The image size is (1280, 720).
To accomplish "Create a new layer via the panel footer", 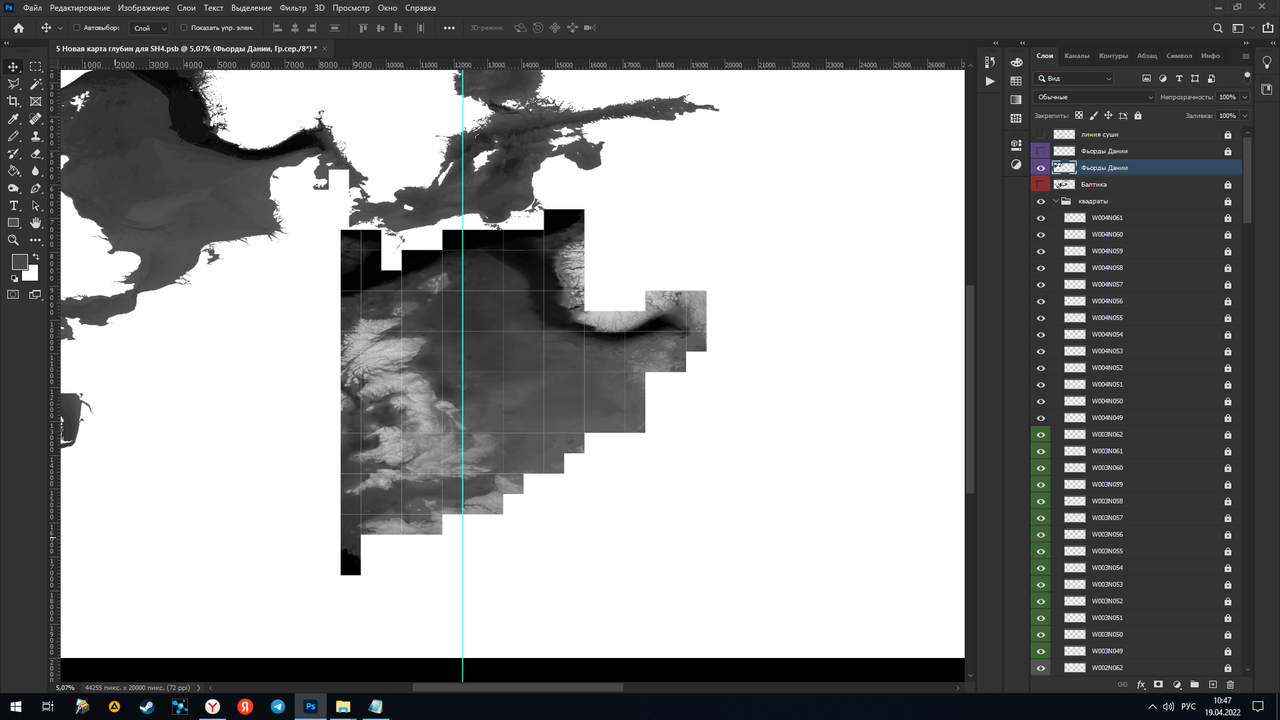I will pyautogui.click(x=1212, y=685).
